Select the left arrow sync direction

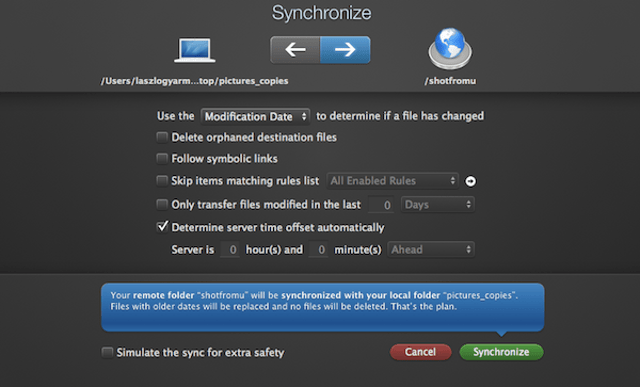coord(295,50)
